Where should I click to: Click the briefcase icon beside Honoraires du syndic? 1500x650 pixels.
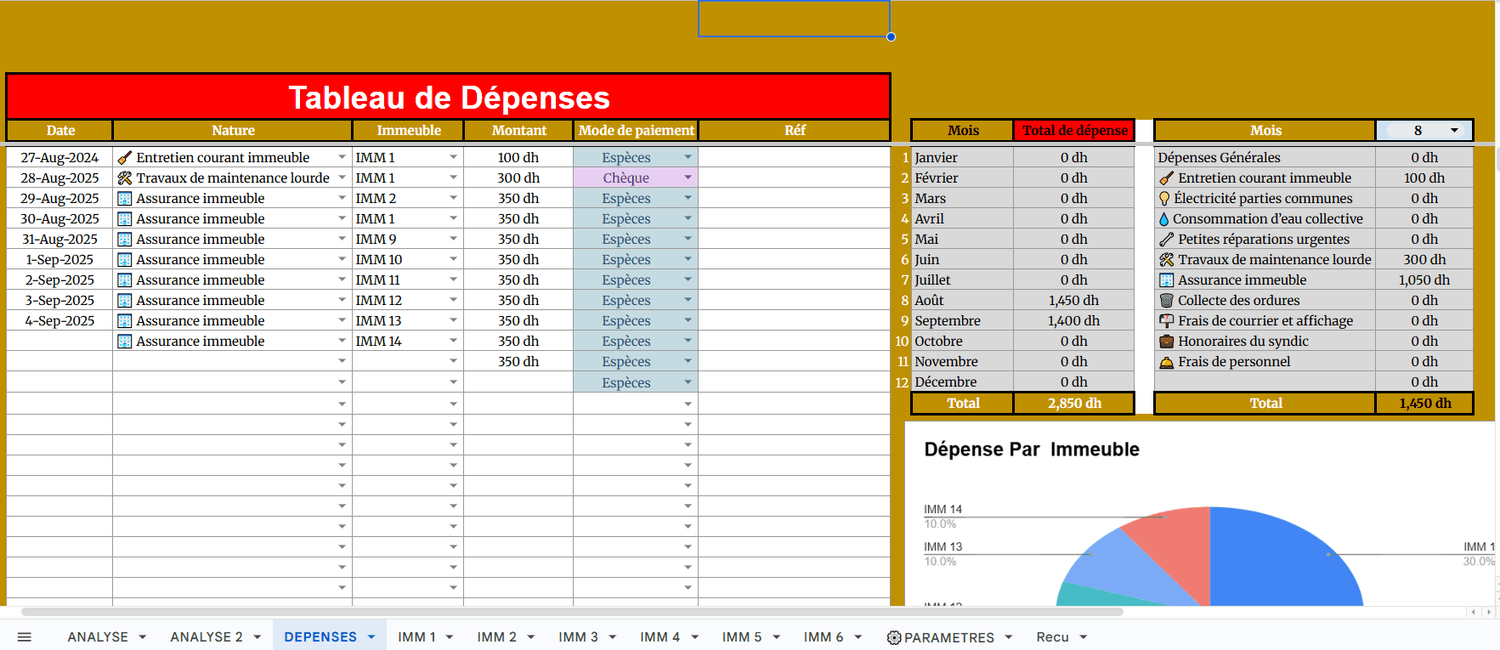point(1166,341)
